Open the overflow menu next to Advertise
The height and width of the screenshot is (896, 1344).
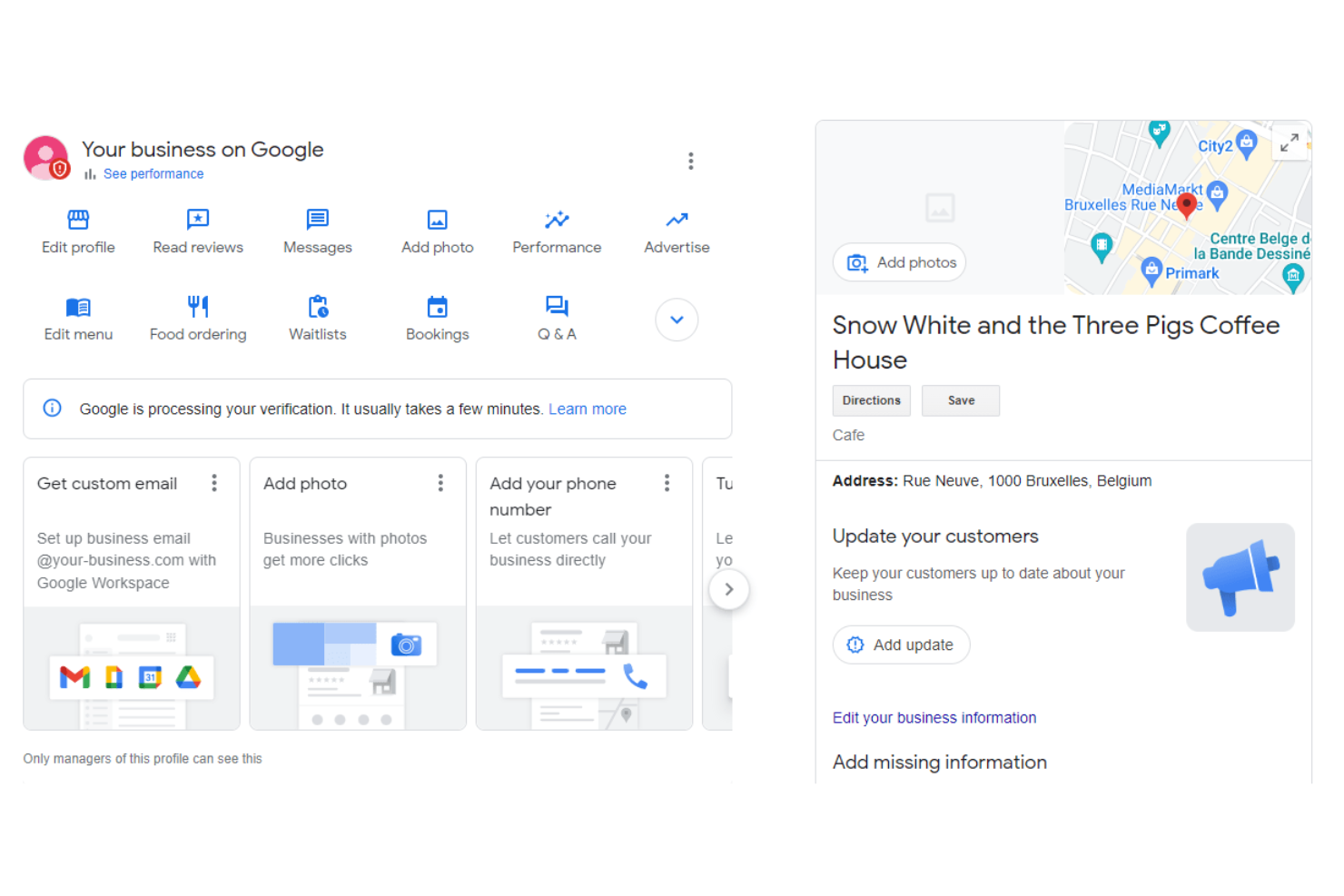(x=691, y=161)
